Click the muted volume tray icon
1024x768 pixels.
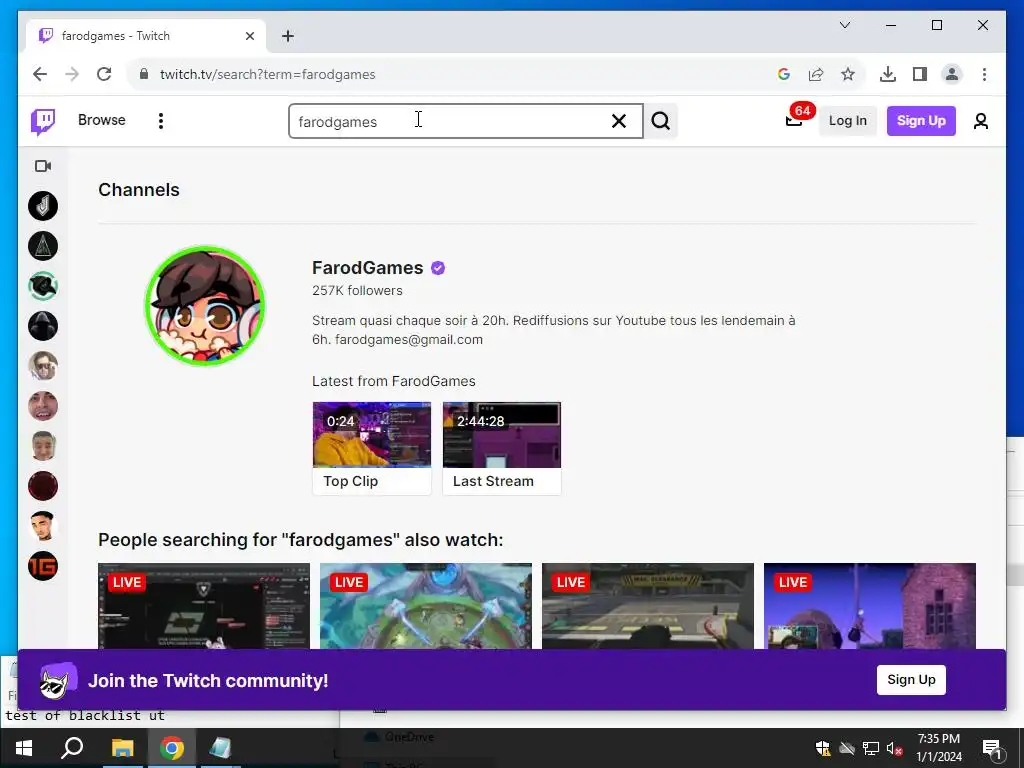(894, 748)
